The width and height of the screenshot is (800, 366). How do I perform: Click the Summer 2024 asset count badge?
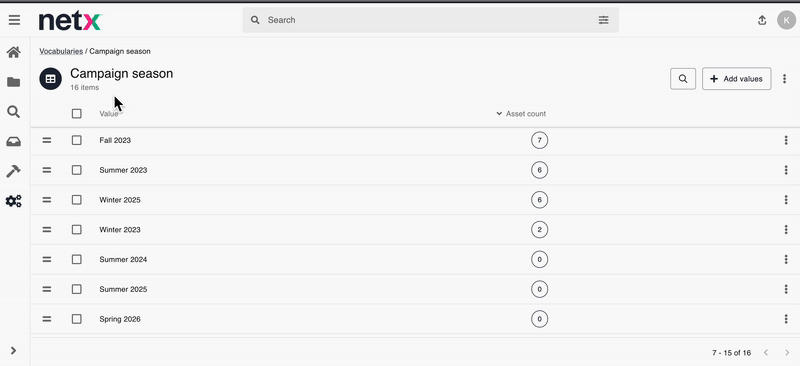click(539, 259)
